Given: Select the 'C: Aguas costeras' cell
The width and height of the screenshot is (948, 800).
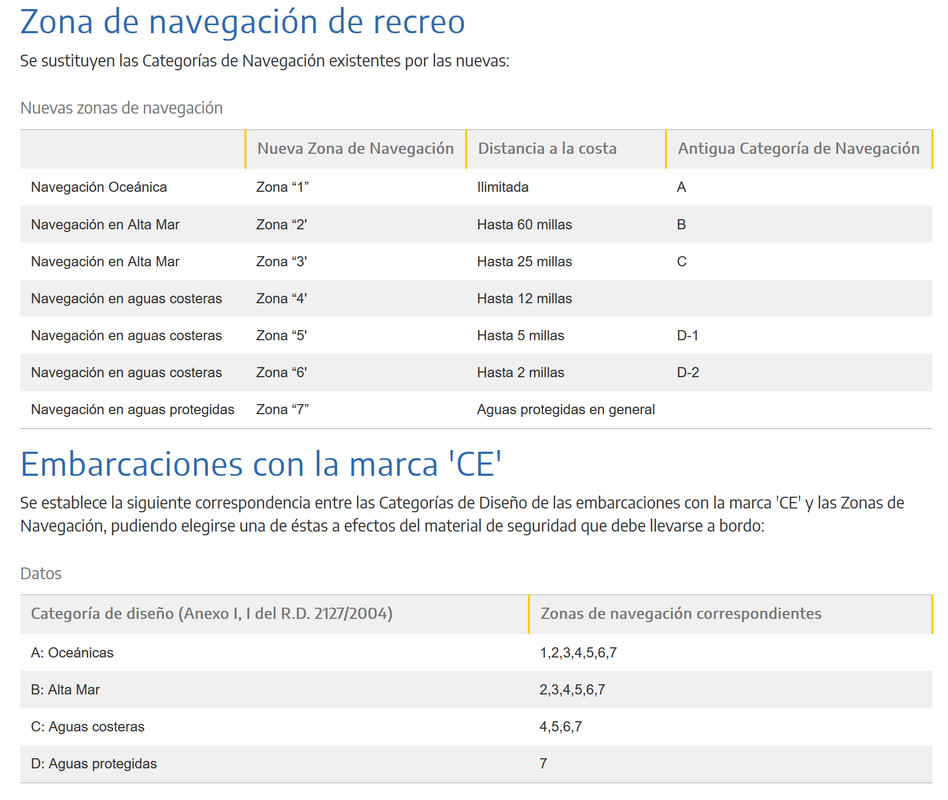Looking at the screenshot, I should (88, 727).
